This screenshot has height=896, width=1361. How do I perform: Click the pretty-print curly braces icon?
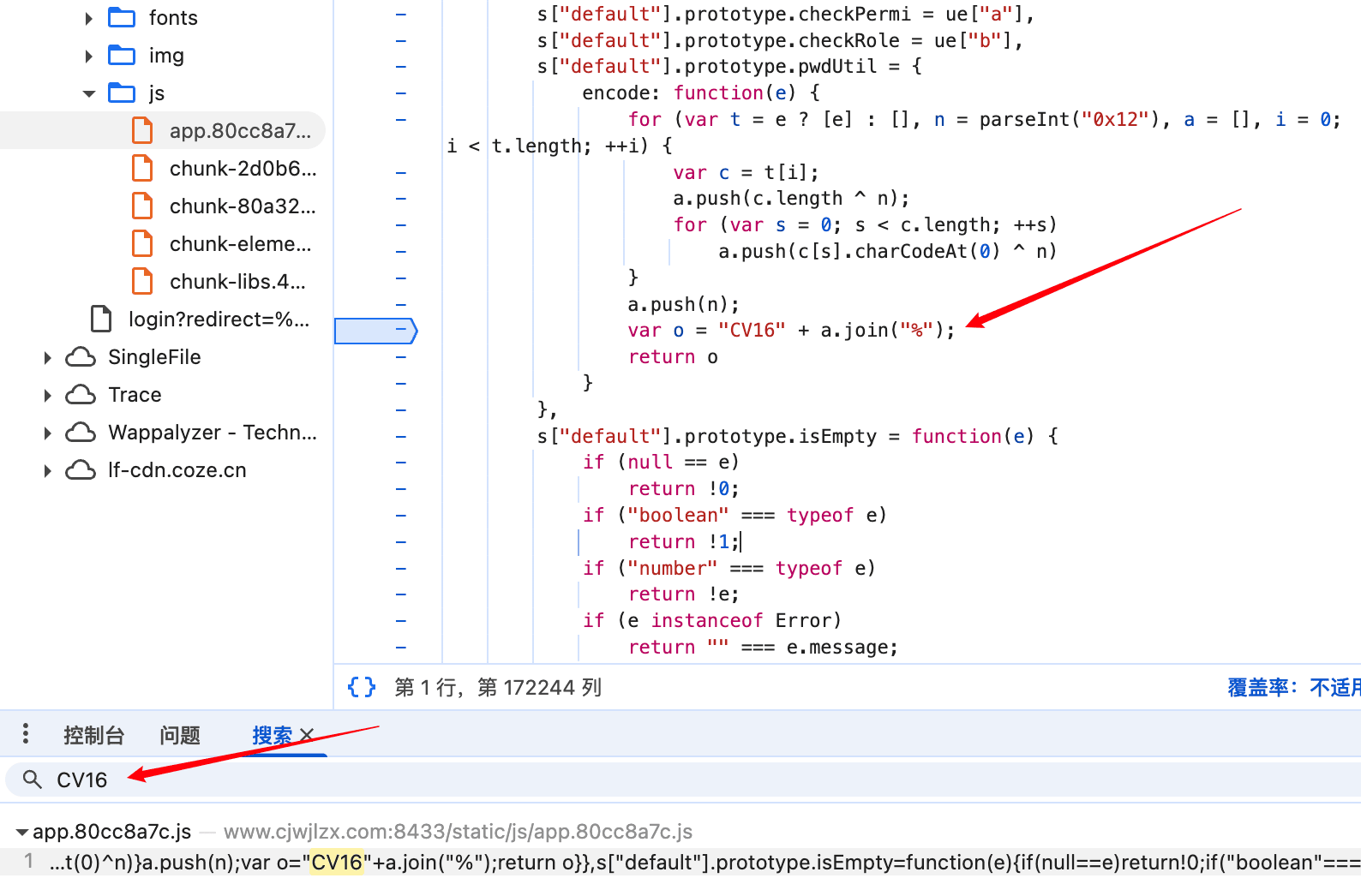point(361,687)
